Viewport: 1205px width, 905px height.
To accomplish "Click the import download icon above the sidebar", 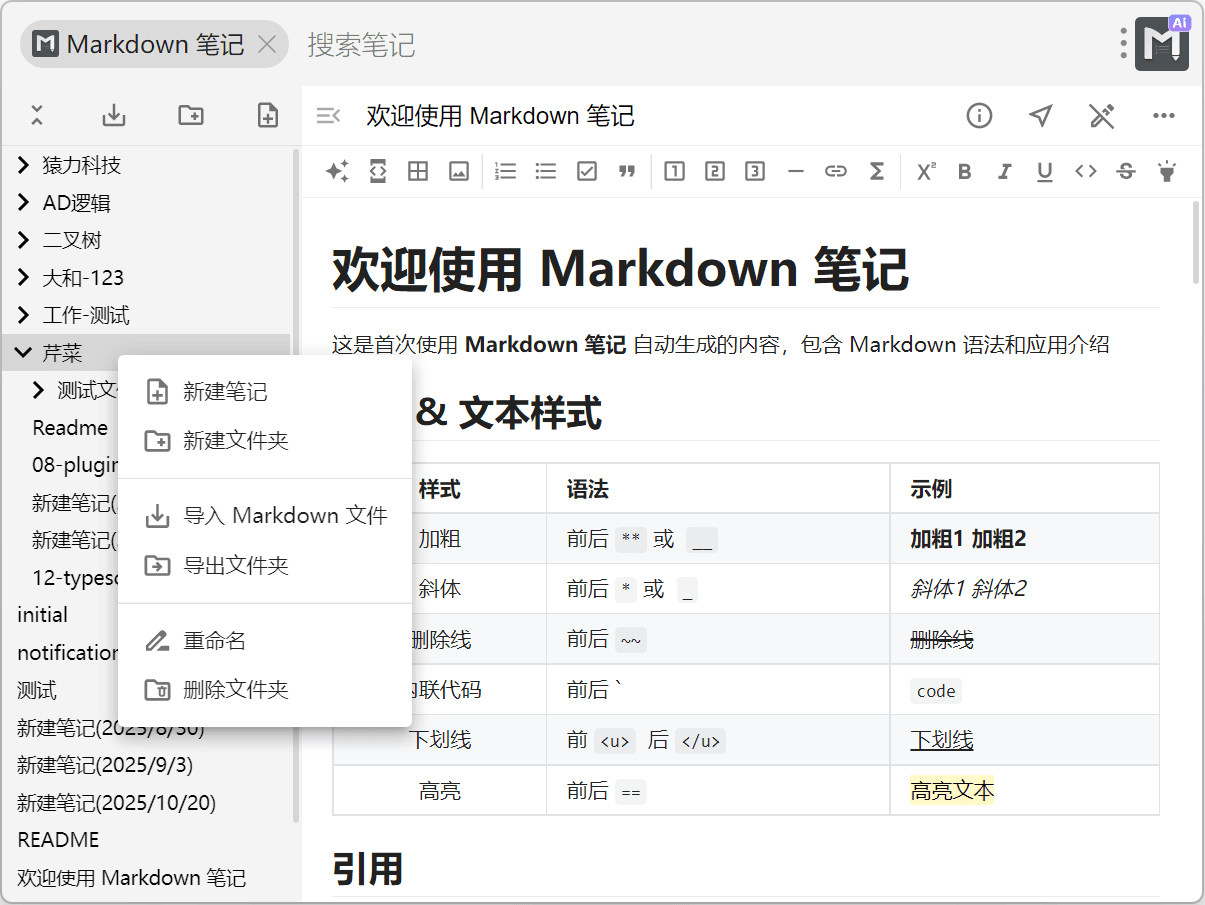I will point(114,115).
